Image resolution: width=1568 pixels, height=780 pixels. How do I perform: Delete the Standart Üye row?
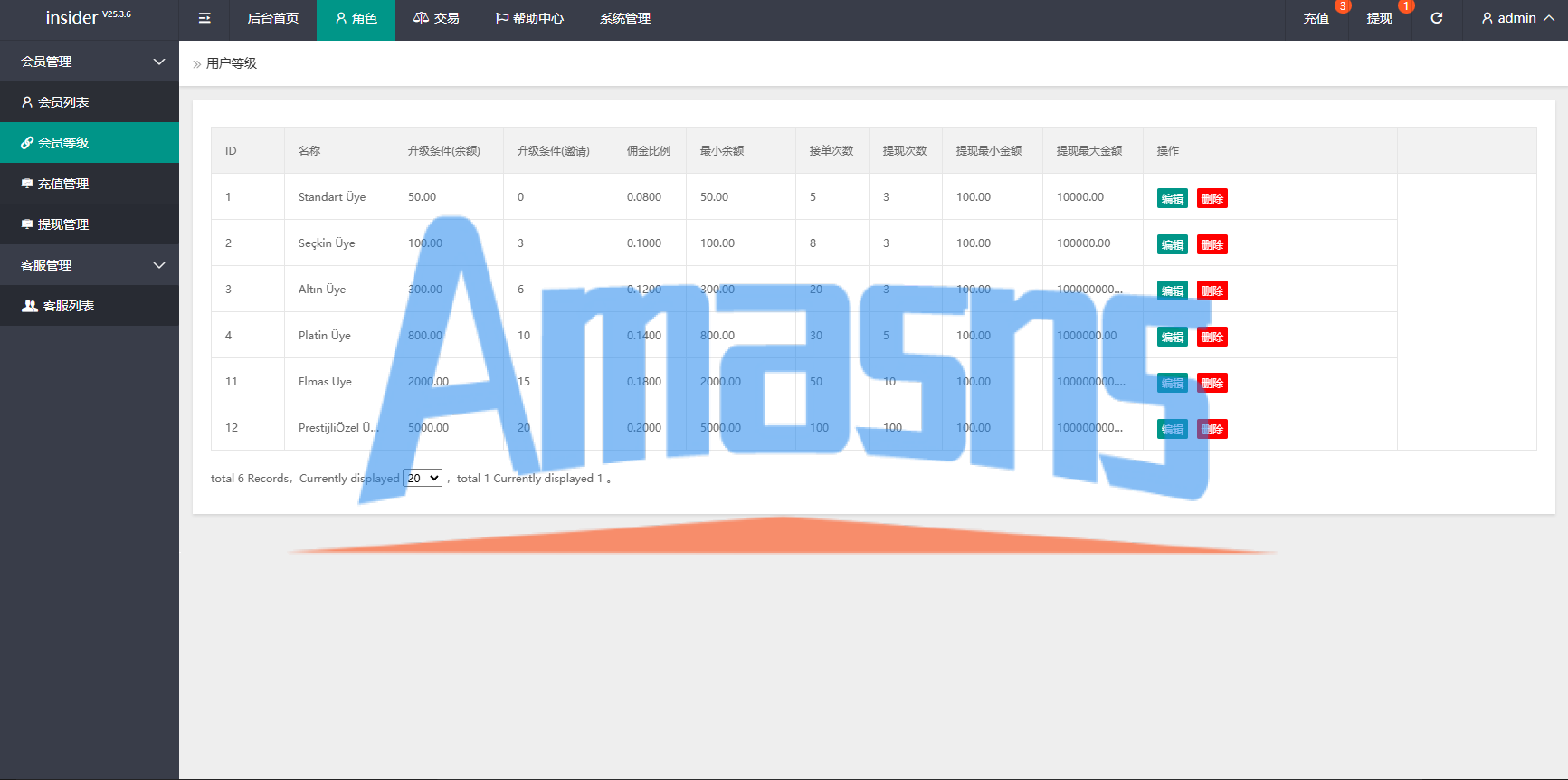pyautogui.click(x=1212, y=198)
